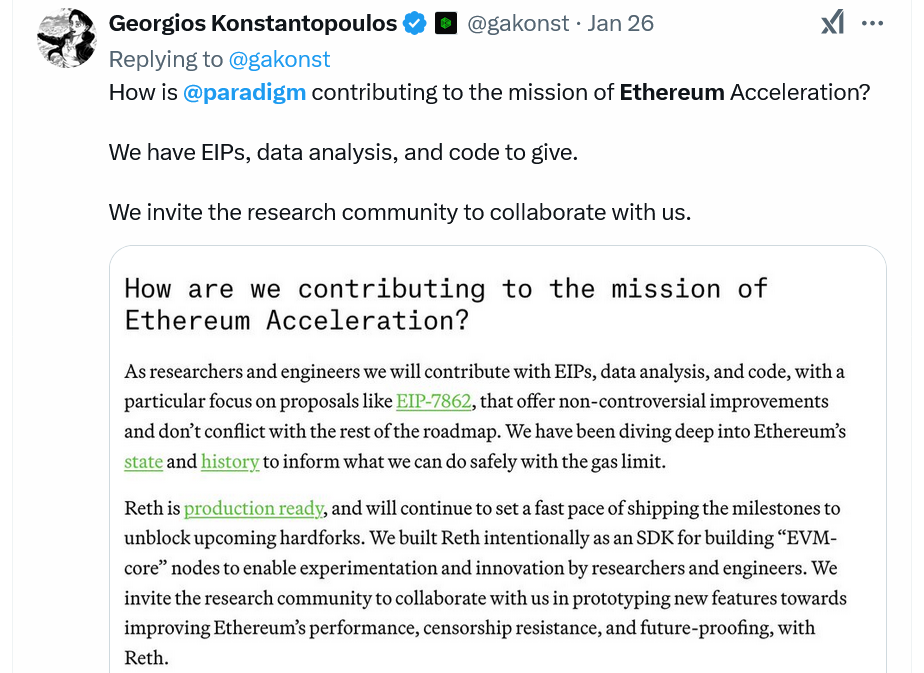The height and width of the screenshot is (673, 924).
Task: Click @gakonst in the Replying to line
Action: point(279,60)
